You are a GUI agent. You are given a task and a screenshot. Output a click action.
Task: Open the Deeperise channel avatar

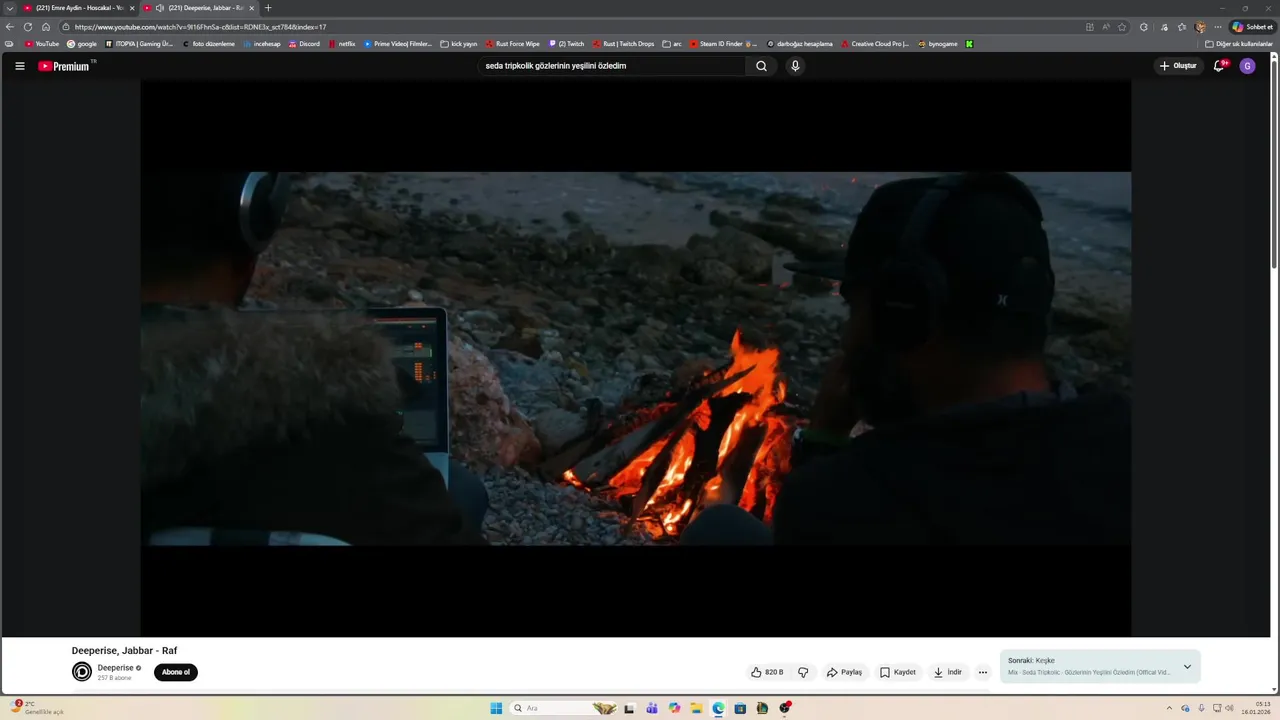pos(82,672)
